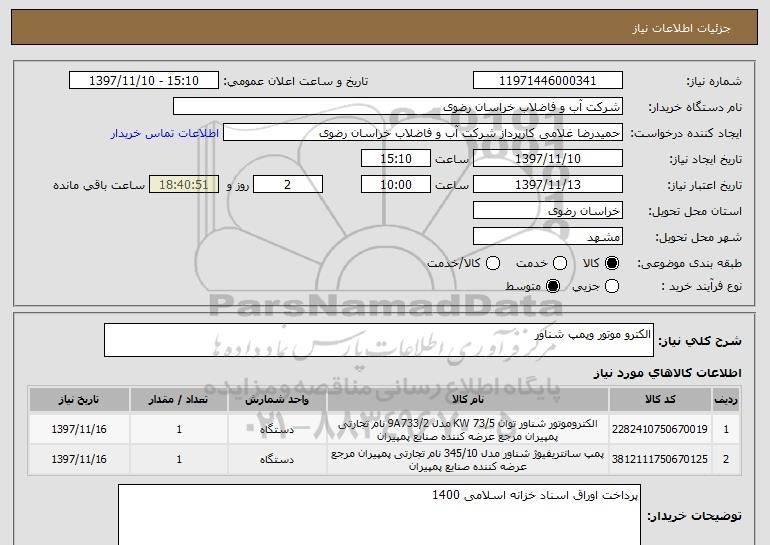Select the کالا radio button
The height and width of the screenshot is (545, 770).
(612, 263)
